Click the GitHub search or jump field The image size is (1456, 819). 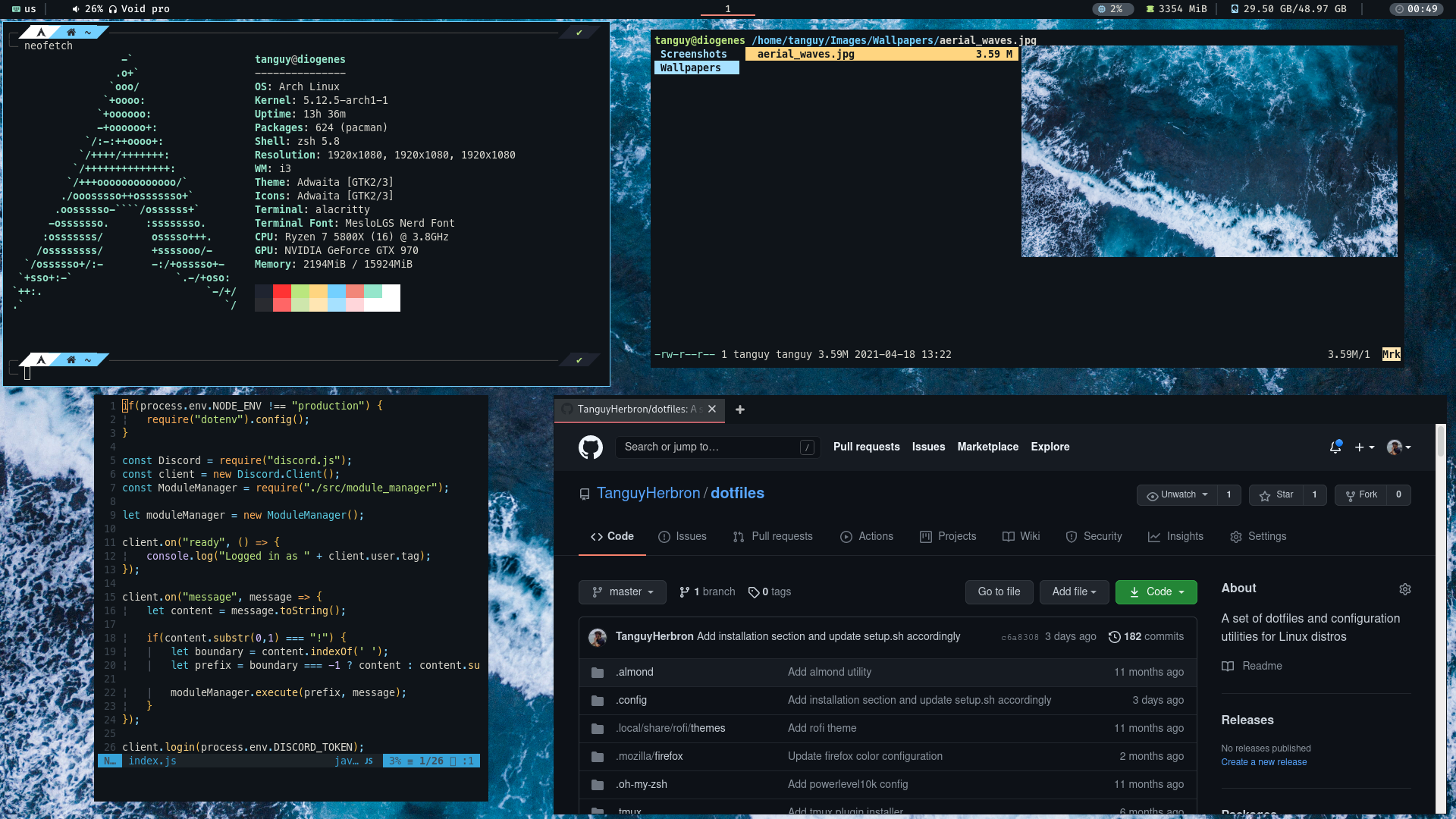click(x=717, y=447)
